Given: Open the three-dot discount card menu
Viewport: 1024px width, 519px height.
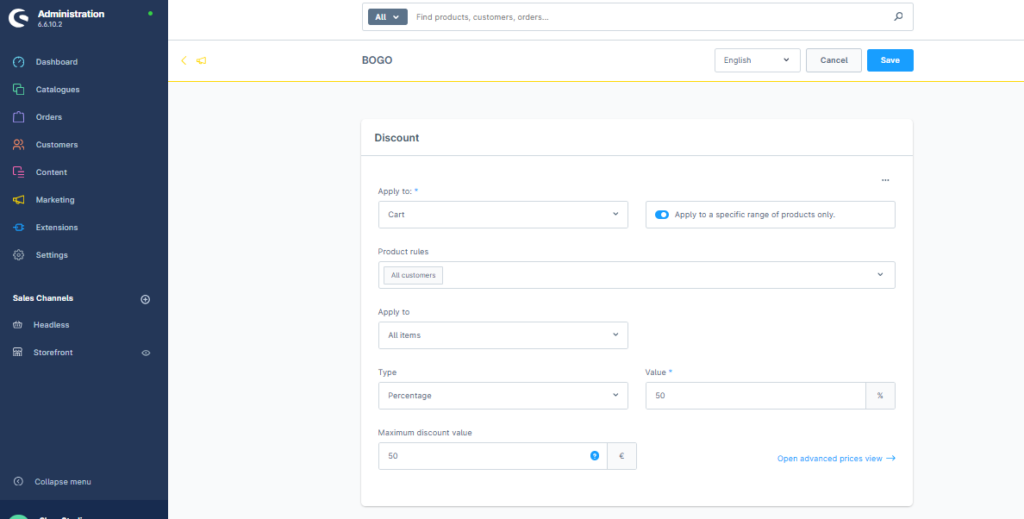Looking at the screenshot, I should click(885, 181).
